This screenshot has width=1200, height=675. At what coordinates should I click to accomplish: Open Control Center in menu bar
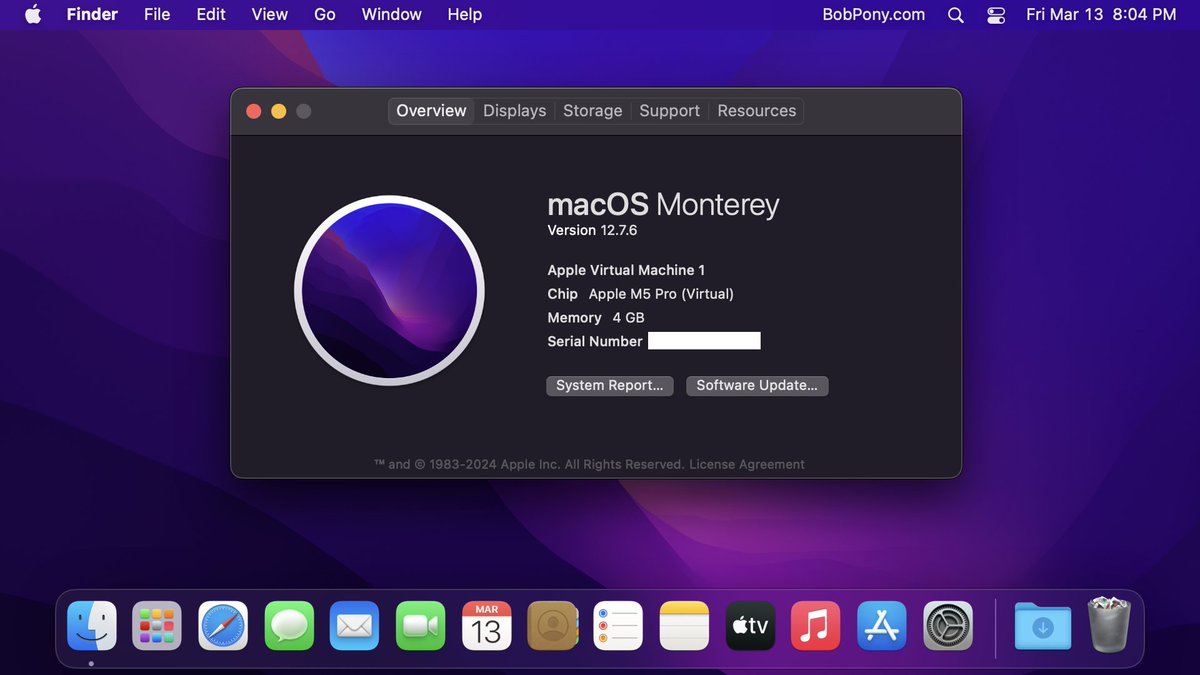click(996, 15)
